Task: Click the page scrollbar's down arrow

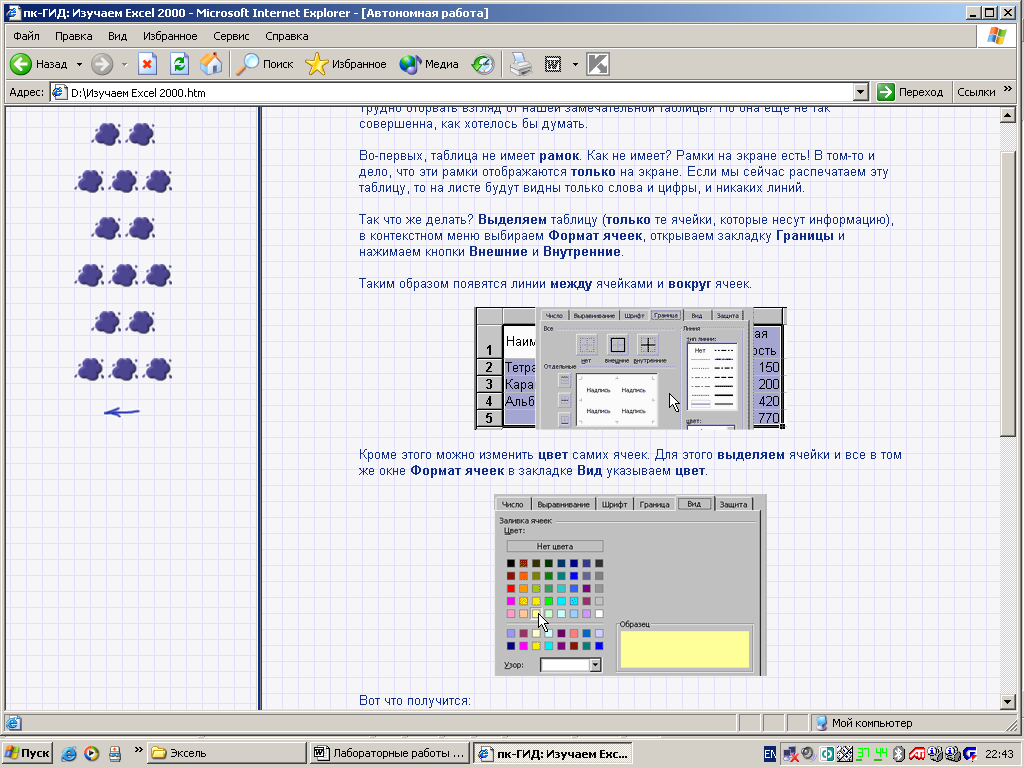Action: point(1008,702)
